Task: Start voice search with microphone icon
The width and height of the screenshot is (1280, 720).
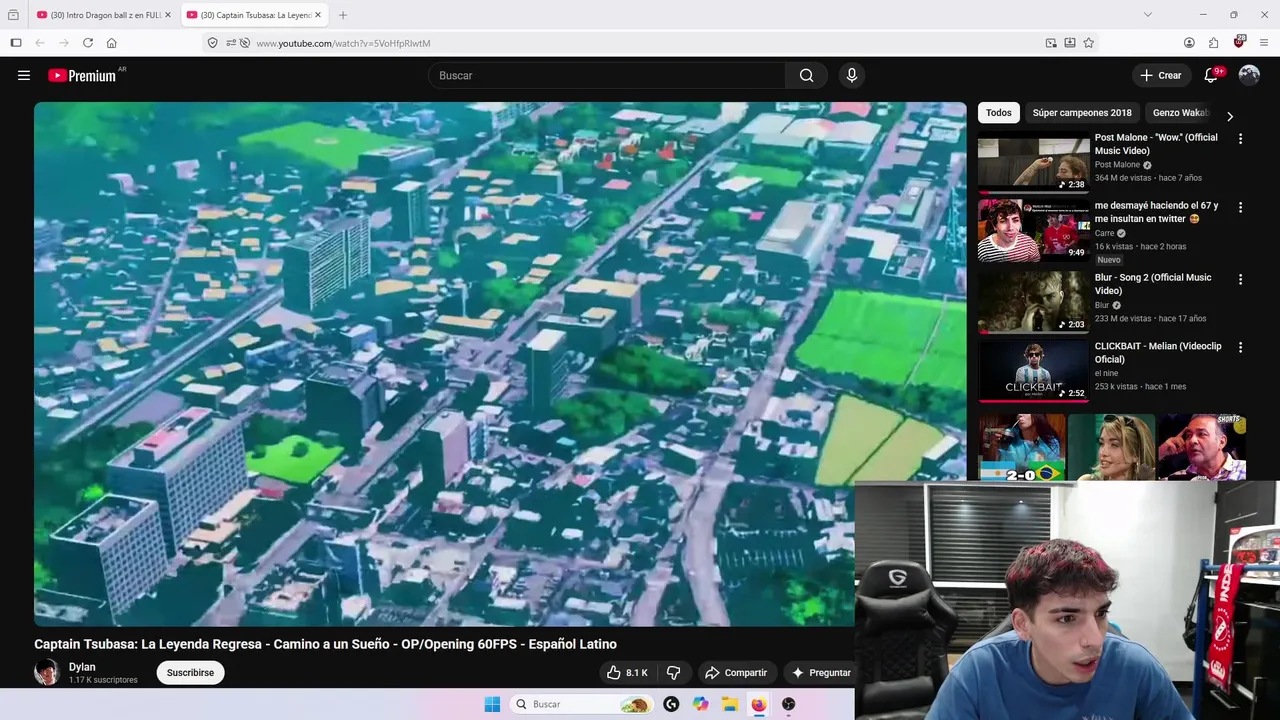Action: 851,75
